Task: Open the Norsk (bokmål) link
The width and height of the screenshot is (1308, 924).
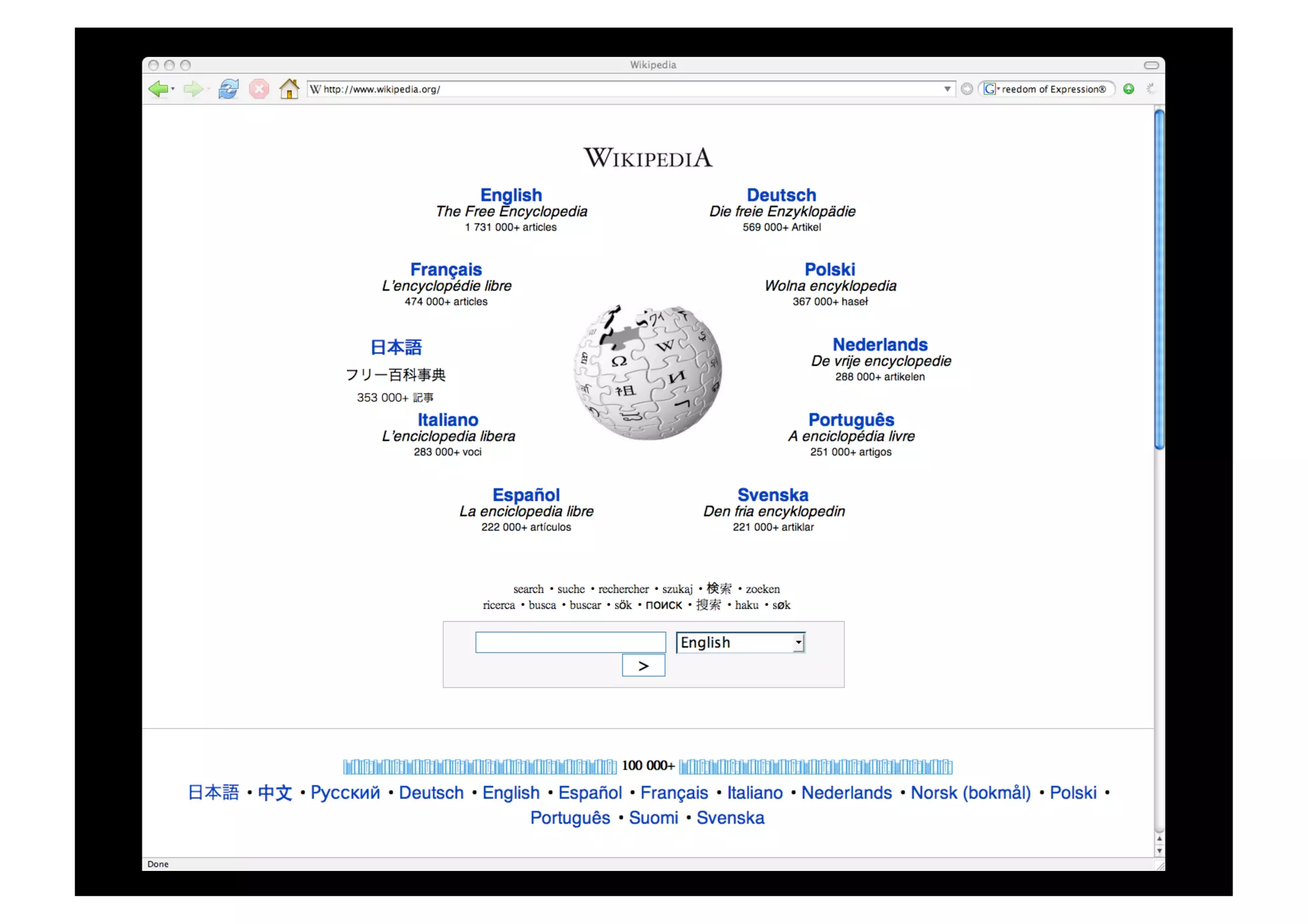Action: (x=970, y=792)
